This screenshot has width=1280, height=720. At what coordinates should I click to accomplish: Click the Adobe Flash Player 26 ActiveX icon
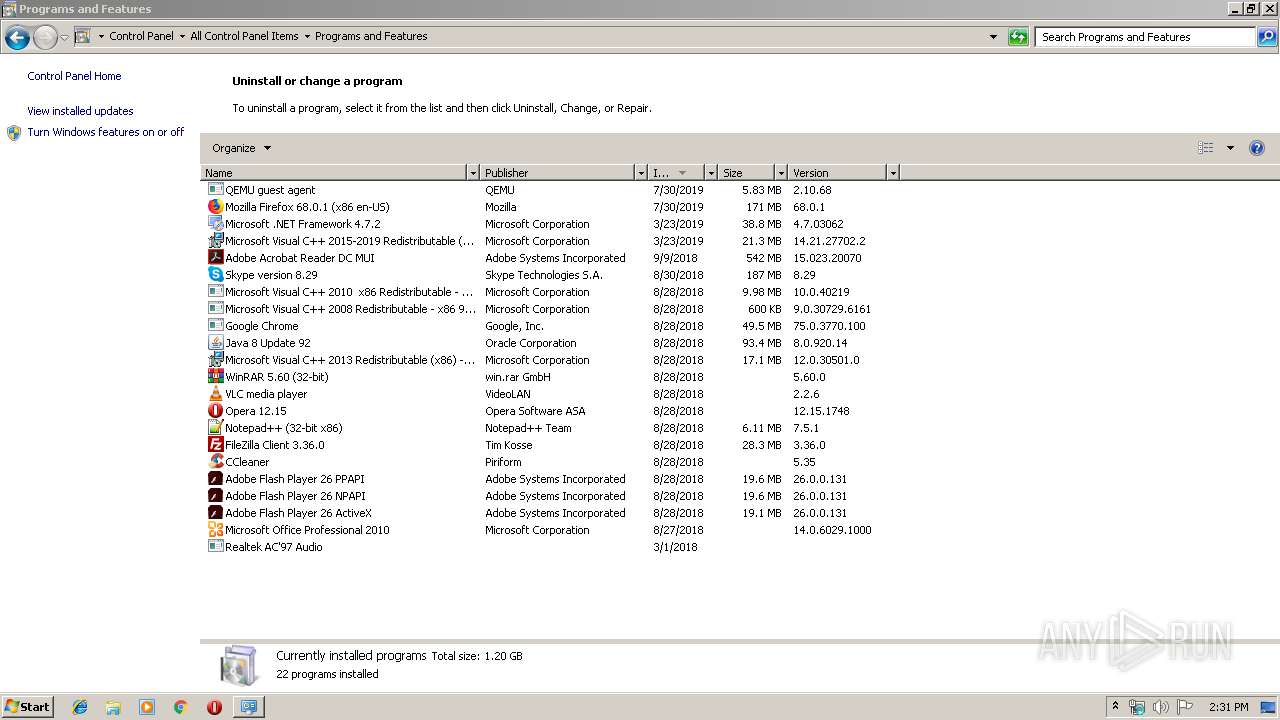click(x=215, y=513)
